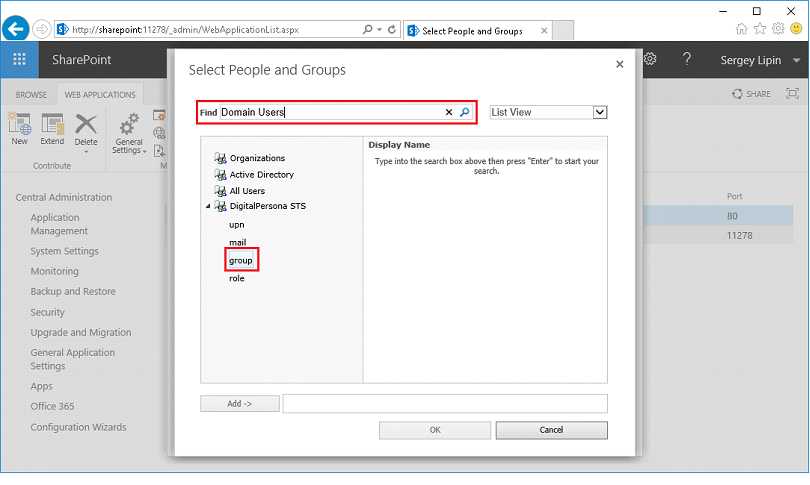
Task: Click the browser back arrow button
Action: tap(15, 30)
